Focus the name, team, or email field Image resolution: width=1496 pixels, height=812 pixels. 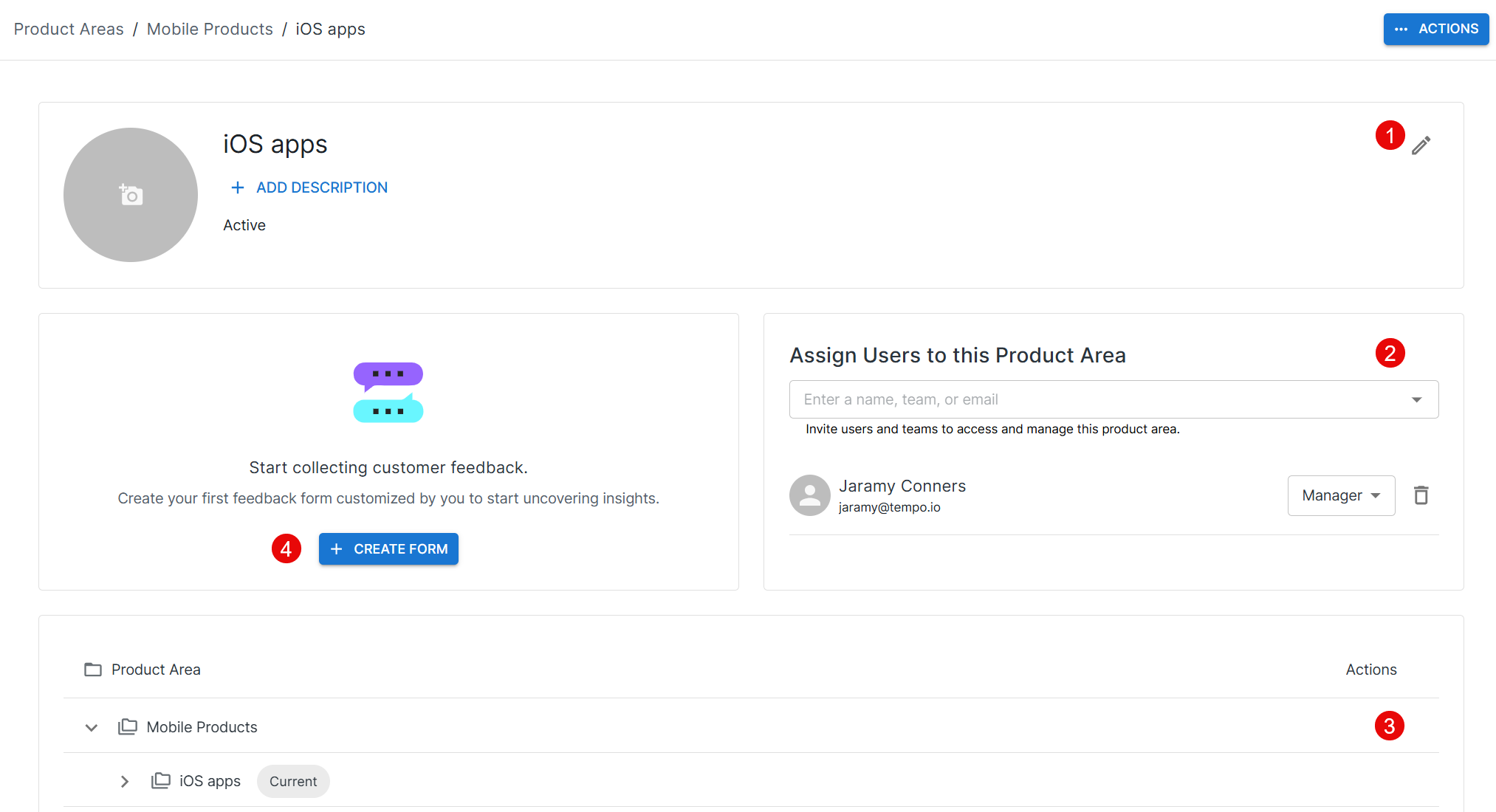[x=1093, y=399]
